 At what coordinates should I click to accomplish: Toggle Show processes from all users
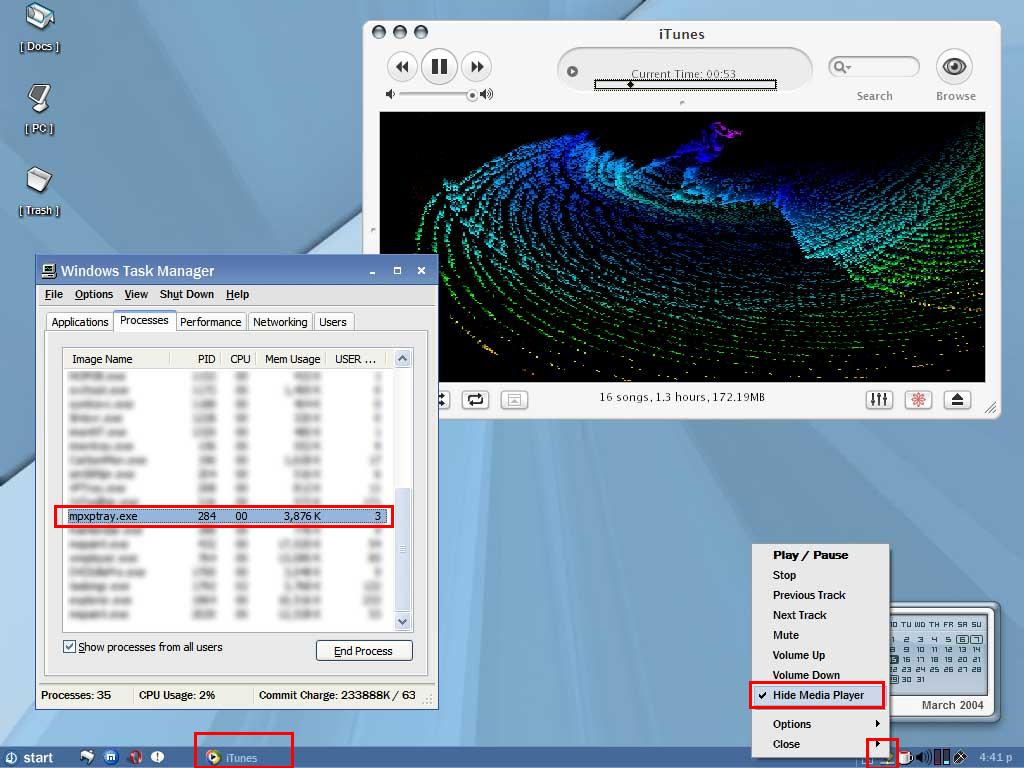pos(69,646)
